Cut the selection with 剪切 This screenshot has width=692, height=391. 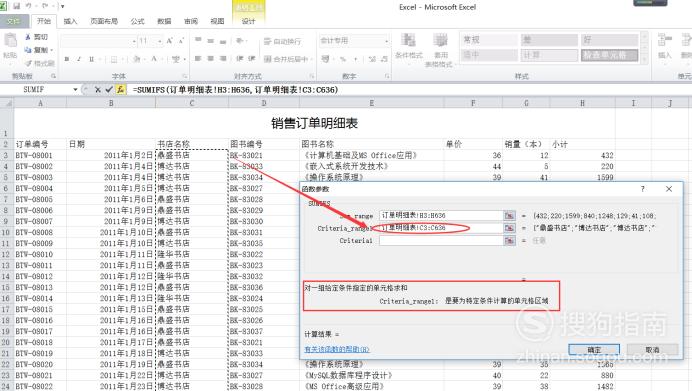tap(37, 37)
